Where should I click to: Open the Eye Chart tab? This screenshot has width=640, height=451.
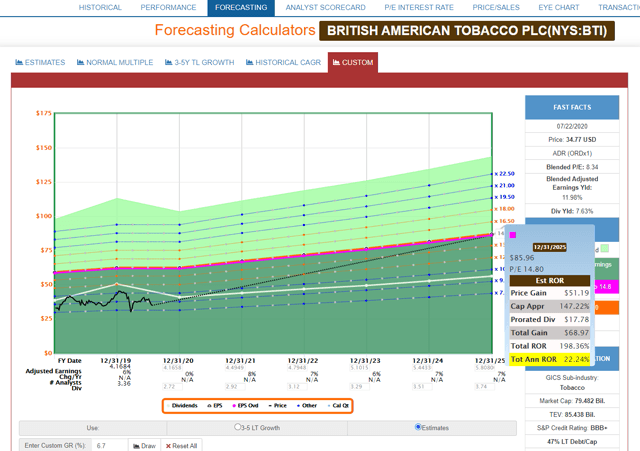(x=558, y=7)
